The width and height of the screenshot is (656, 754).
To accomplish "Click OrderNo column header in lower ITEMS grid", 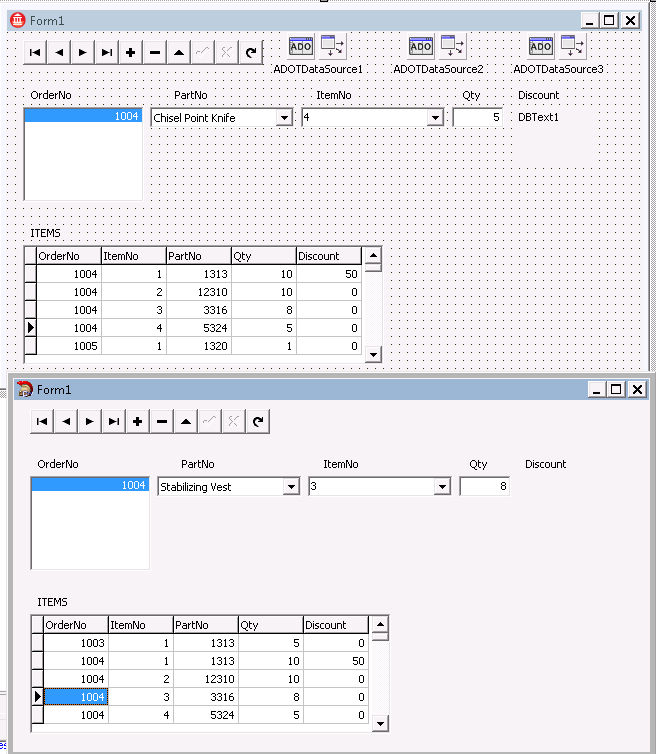I will [76, 625].
